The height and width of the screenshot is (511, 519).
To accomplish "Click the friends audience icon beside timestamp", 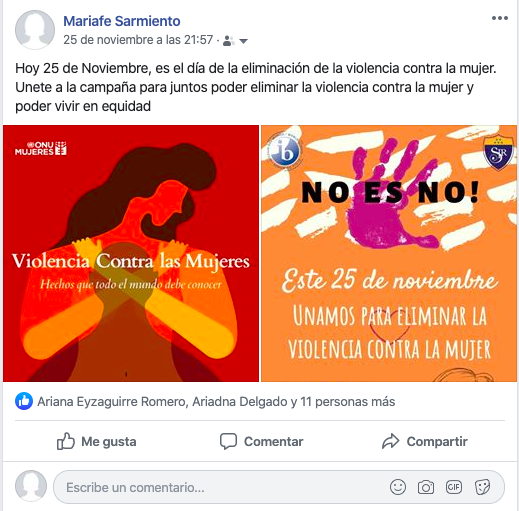I will (x=228, y=41).
